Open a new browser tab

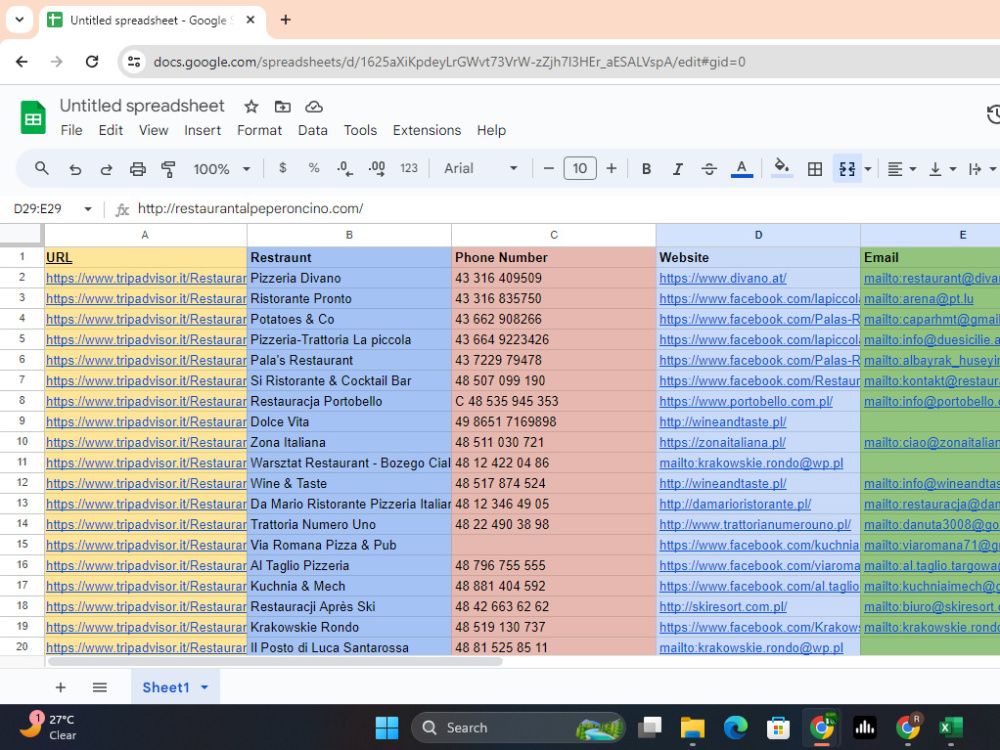[286, 20]
